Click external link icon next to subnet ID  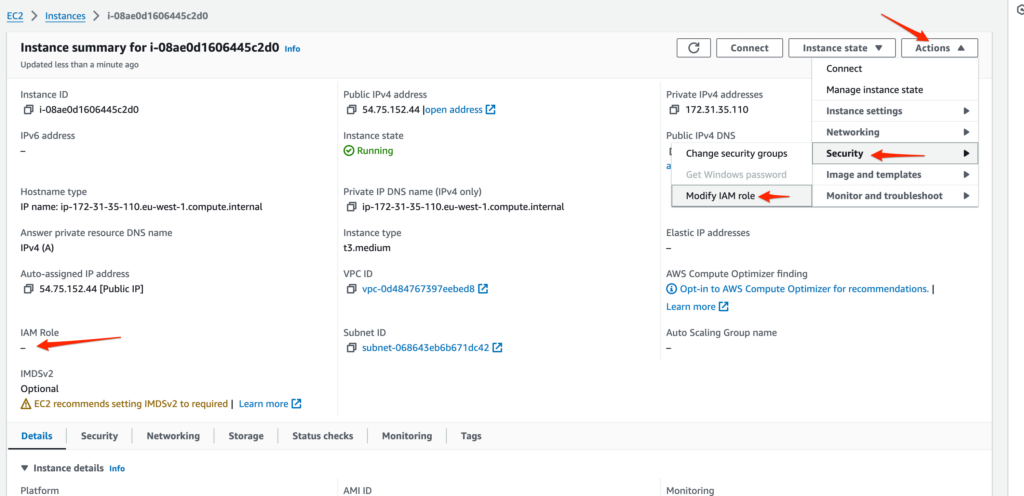point(497,347)
